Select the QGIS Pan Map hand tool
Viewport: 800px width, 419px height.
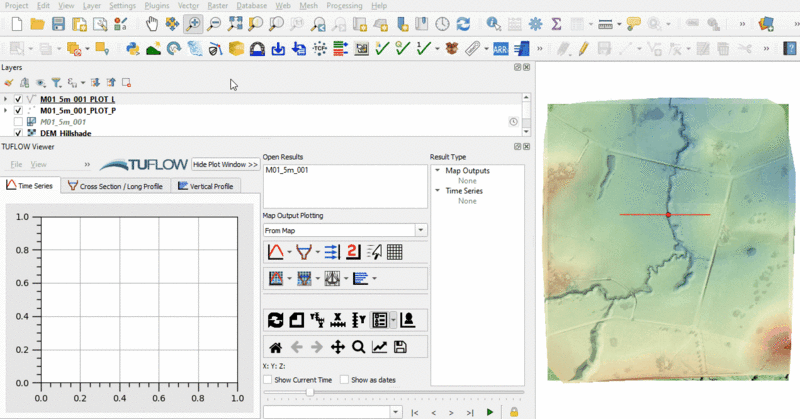[151, 23]
